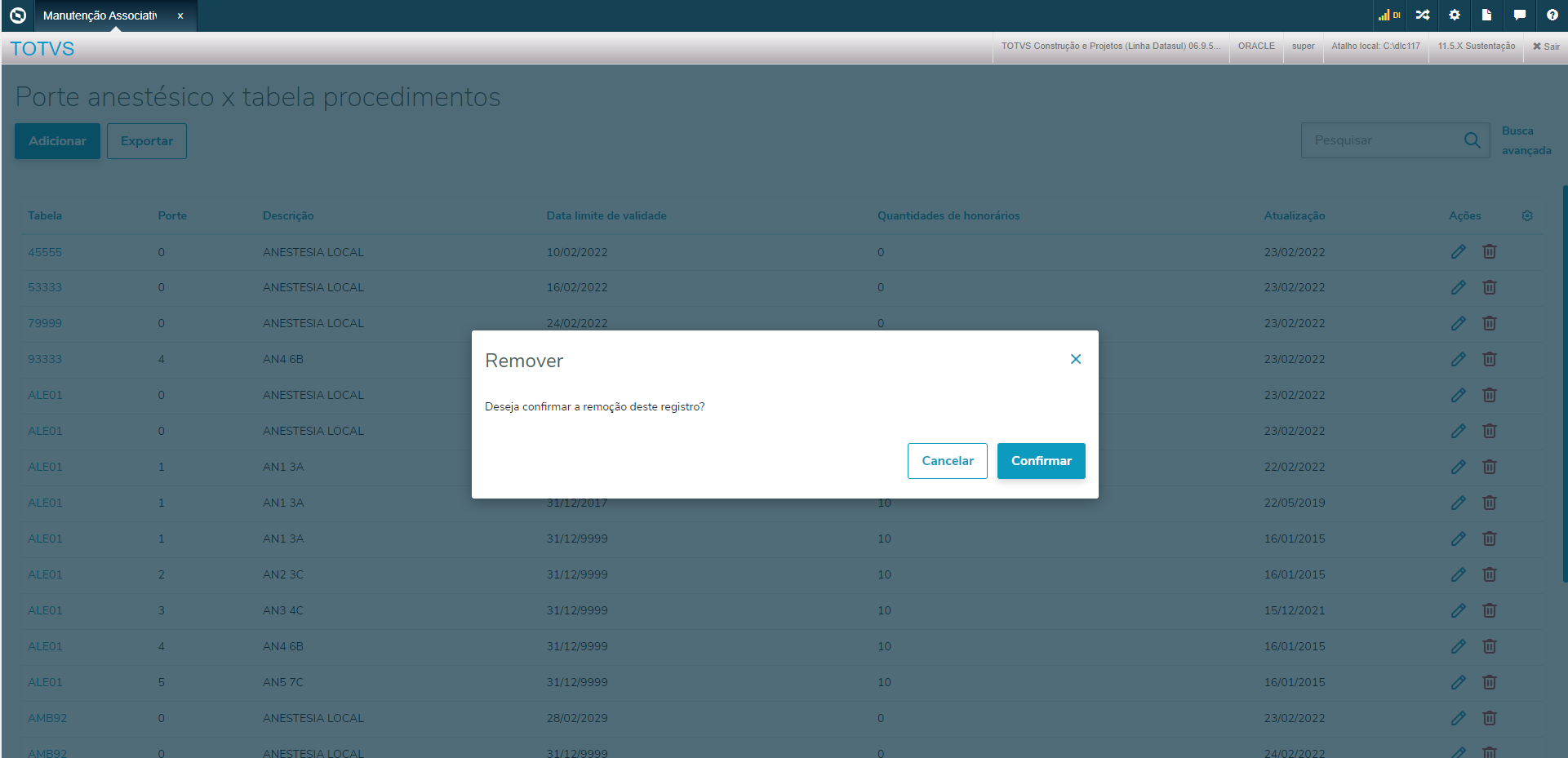The width and height of the screenshot is (1568, 758).
Task: Click the TOTVS brand text
Action: click(x=42, y=48)
